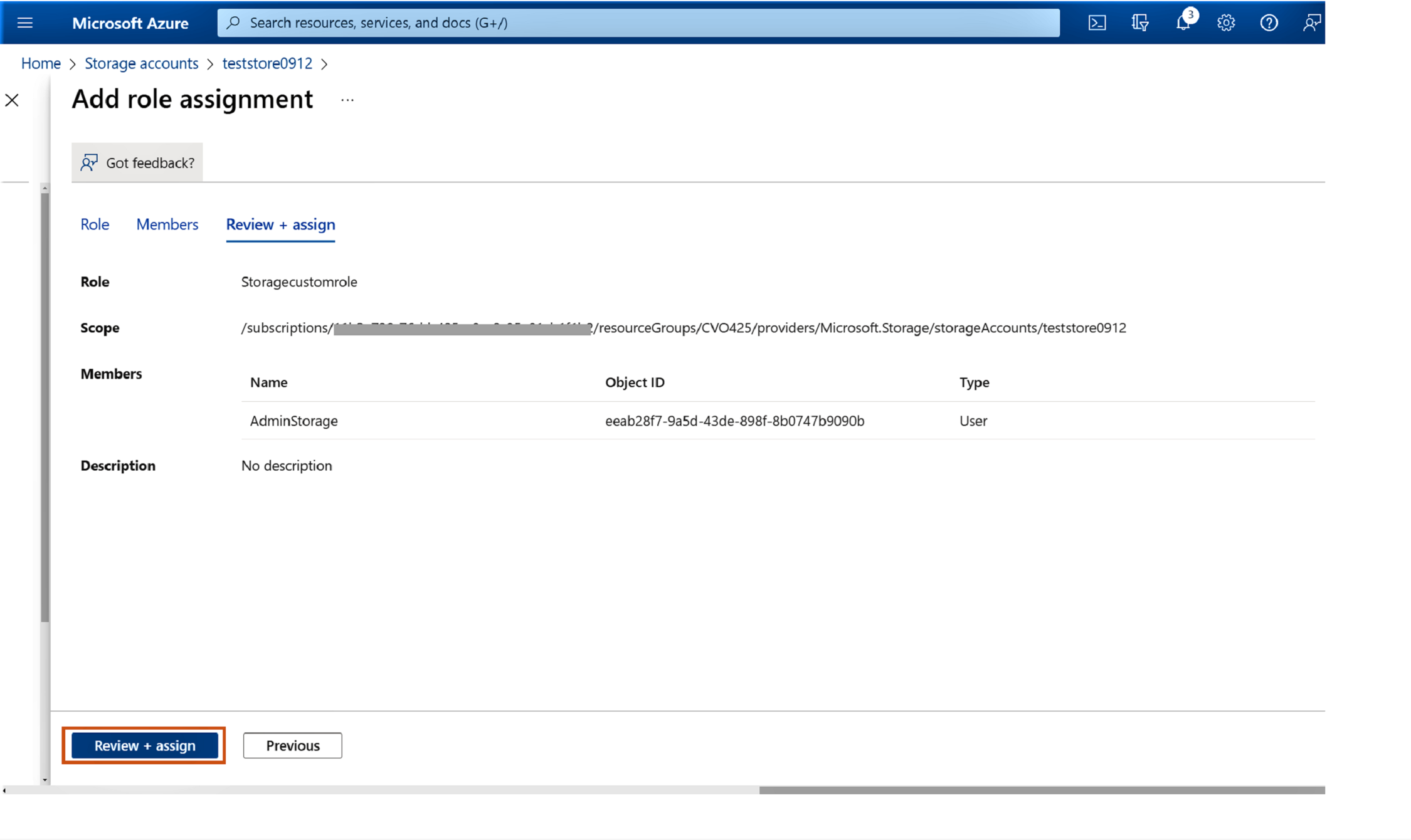Open the ellipsis more options menu
This screenshot has width=1411, height=840.
click(x=347, y=100)
